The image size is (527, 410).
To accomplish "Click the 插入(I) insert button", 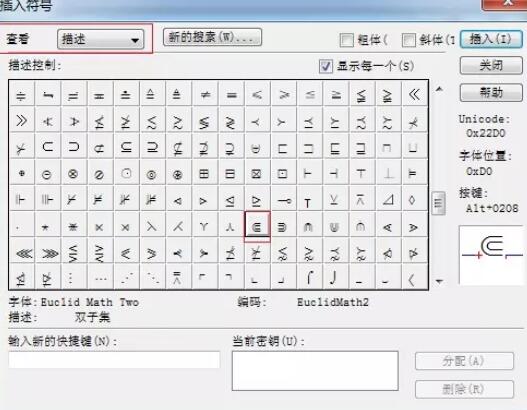I will click(491, 39).
